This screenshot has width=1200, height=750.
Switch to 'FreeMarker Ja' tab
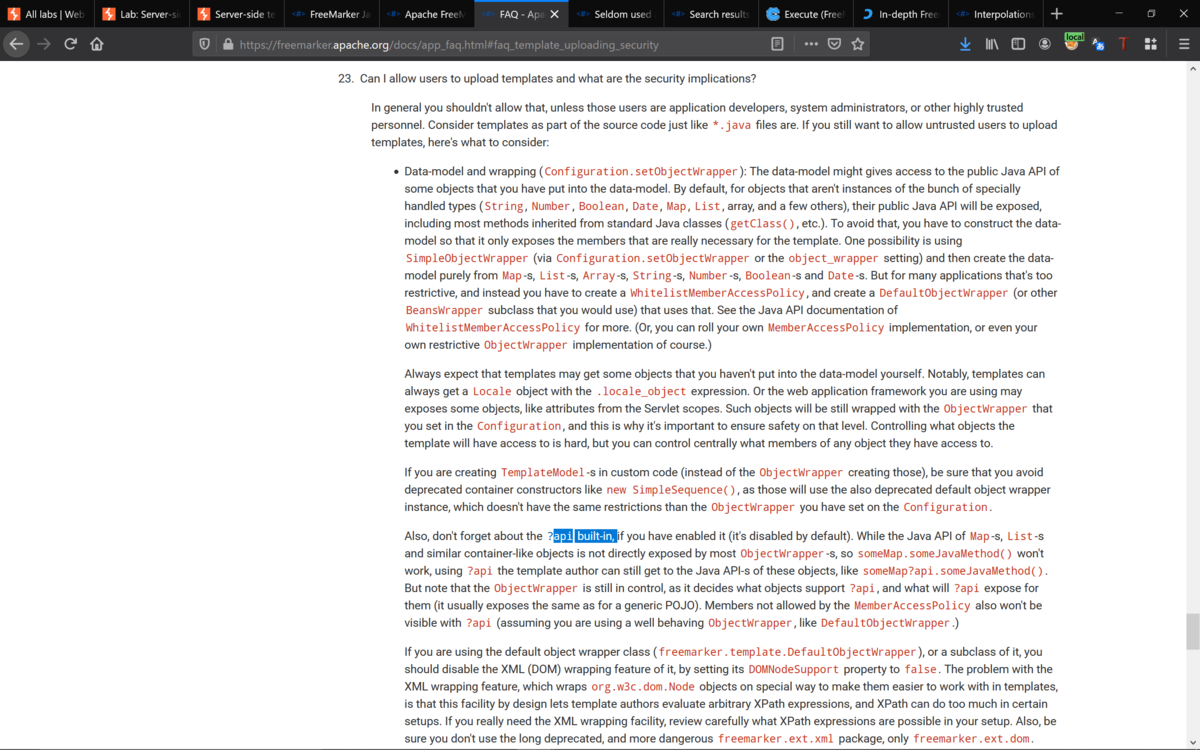click(x=329, y=14)
